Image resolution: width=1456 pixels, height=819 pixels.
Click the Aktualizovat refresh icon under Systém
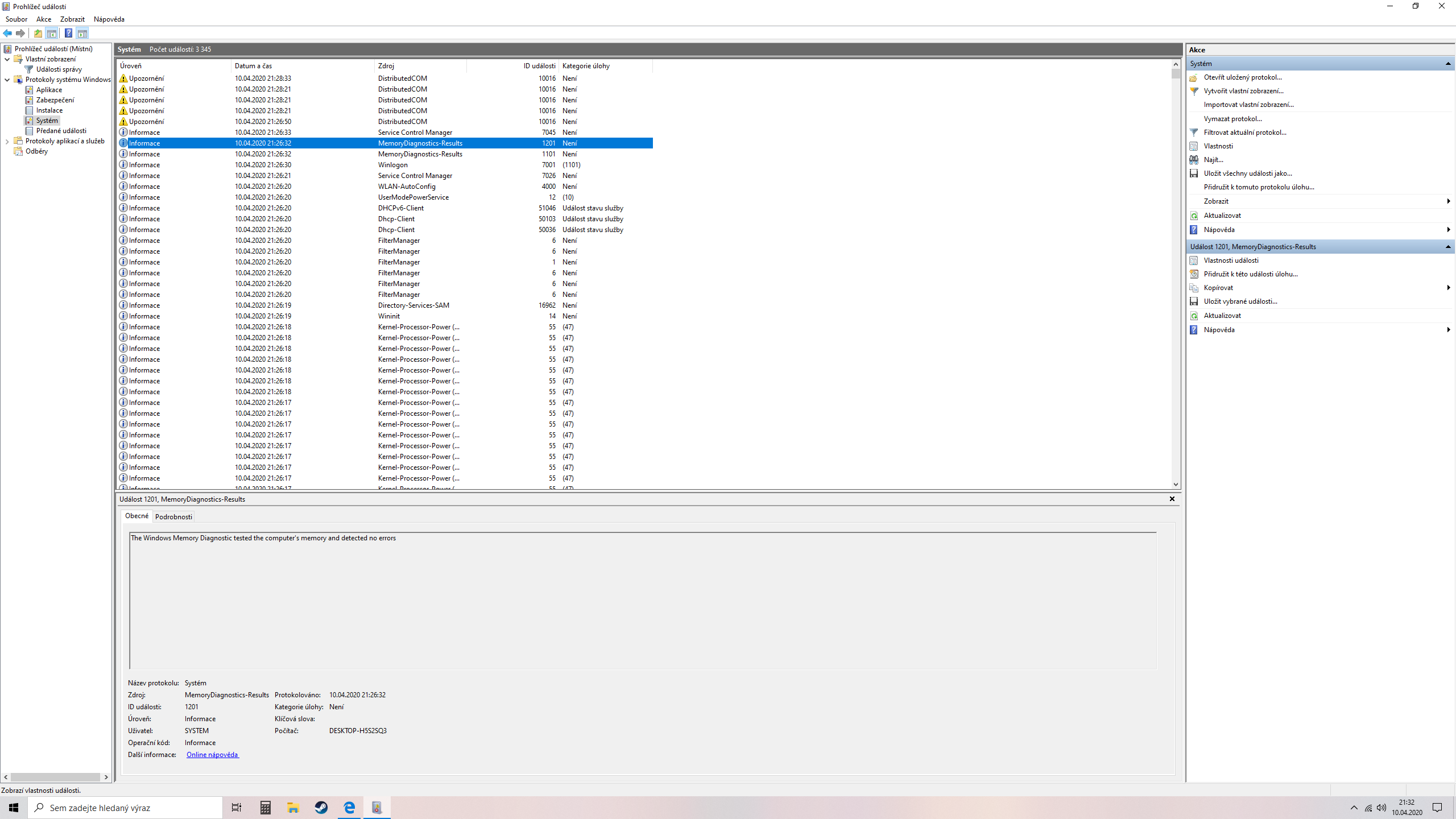click(x=1194, y=216)
